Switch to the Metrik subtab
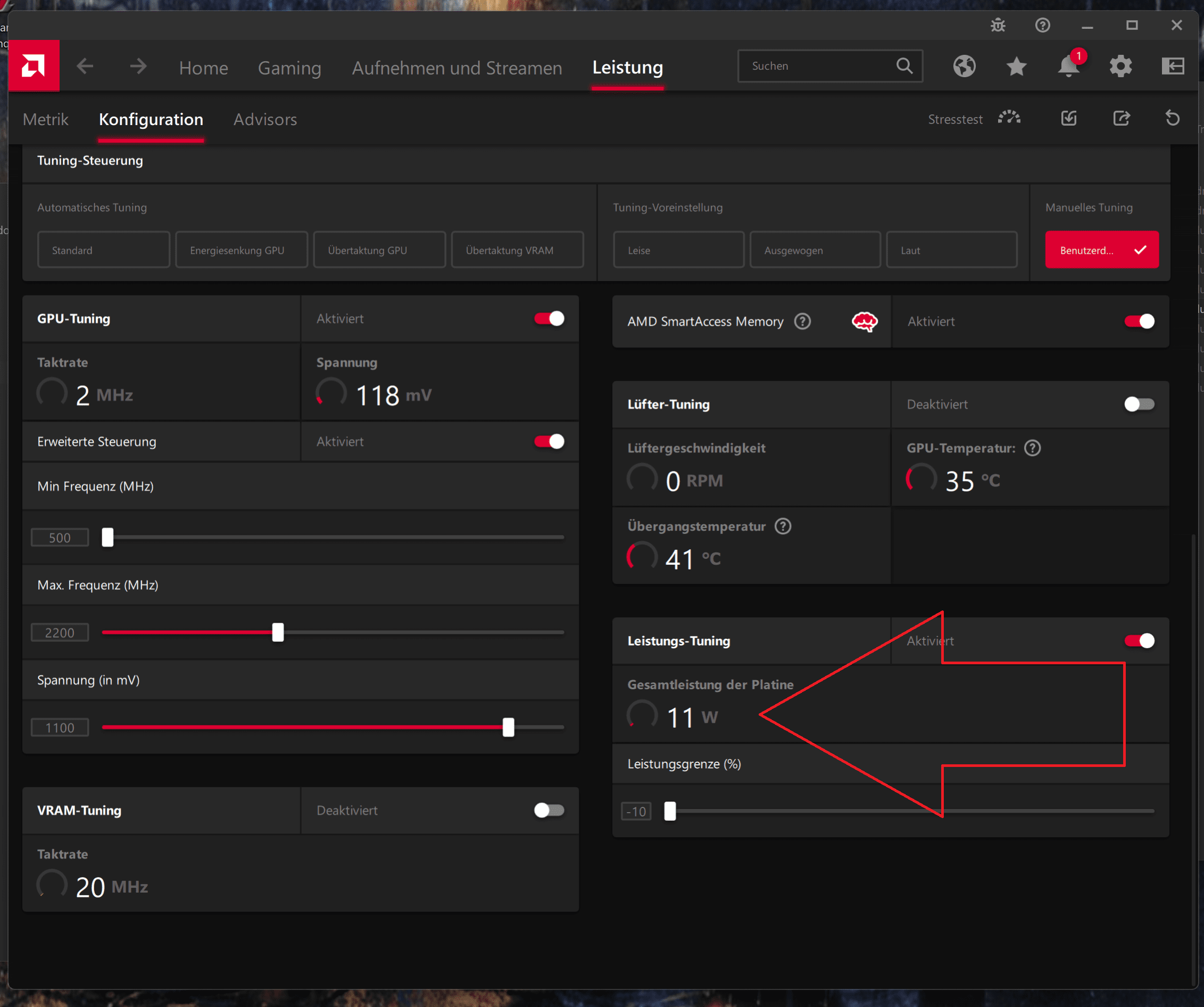 [x=45, y=119]
